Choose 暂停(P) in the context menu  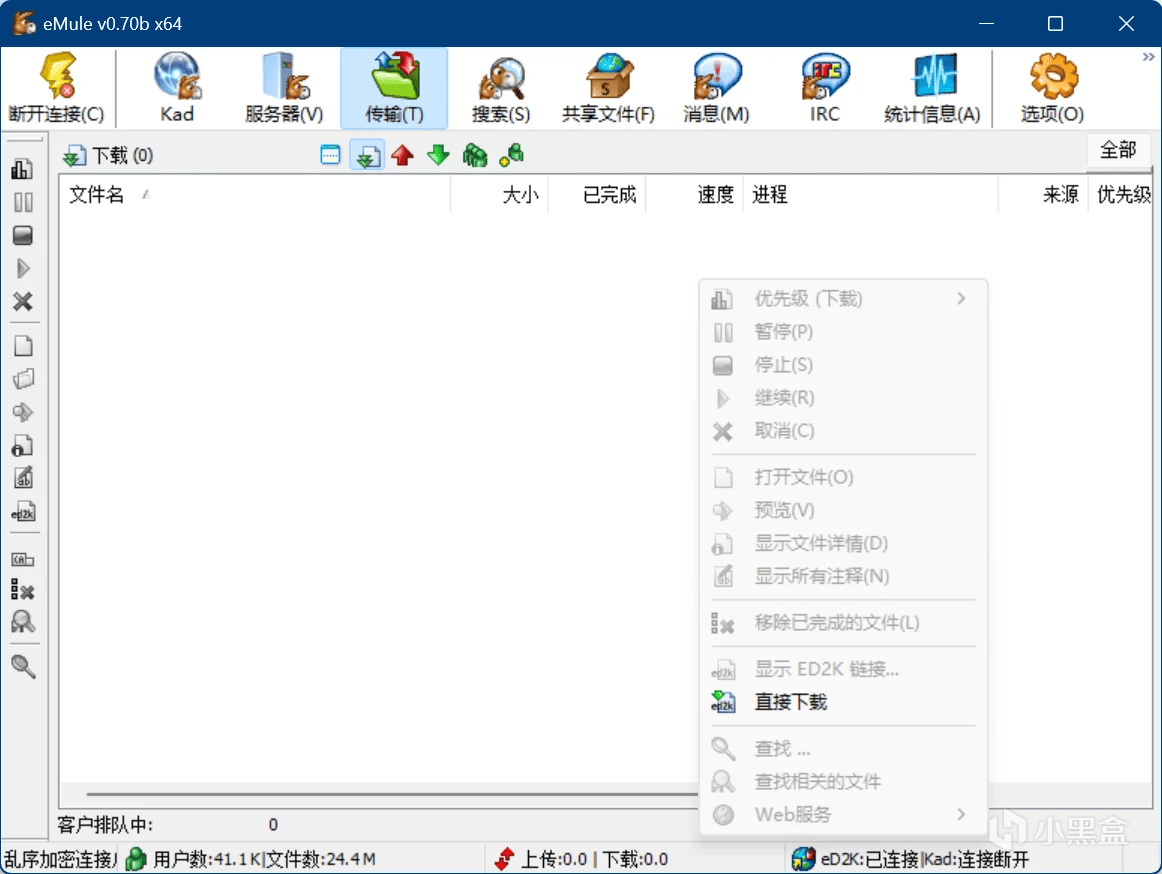843,332
